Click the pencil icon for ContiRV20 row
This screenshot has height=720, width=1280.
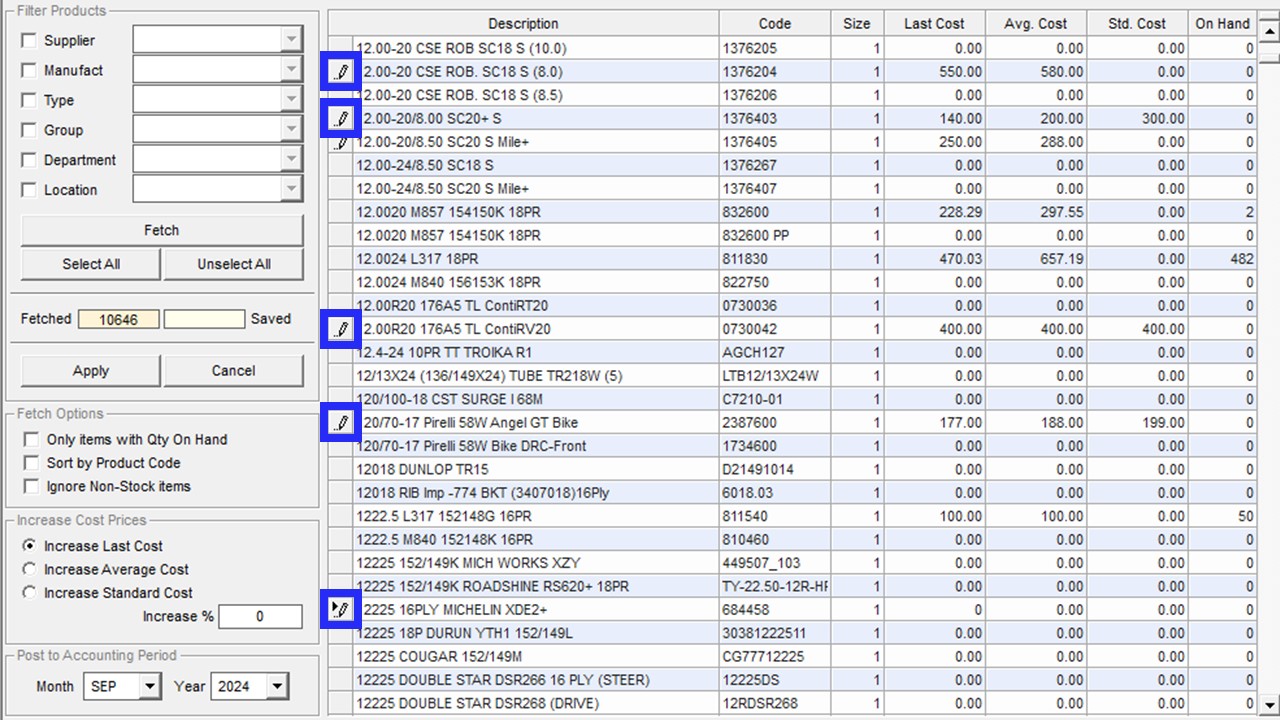click(341, 329)
